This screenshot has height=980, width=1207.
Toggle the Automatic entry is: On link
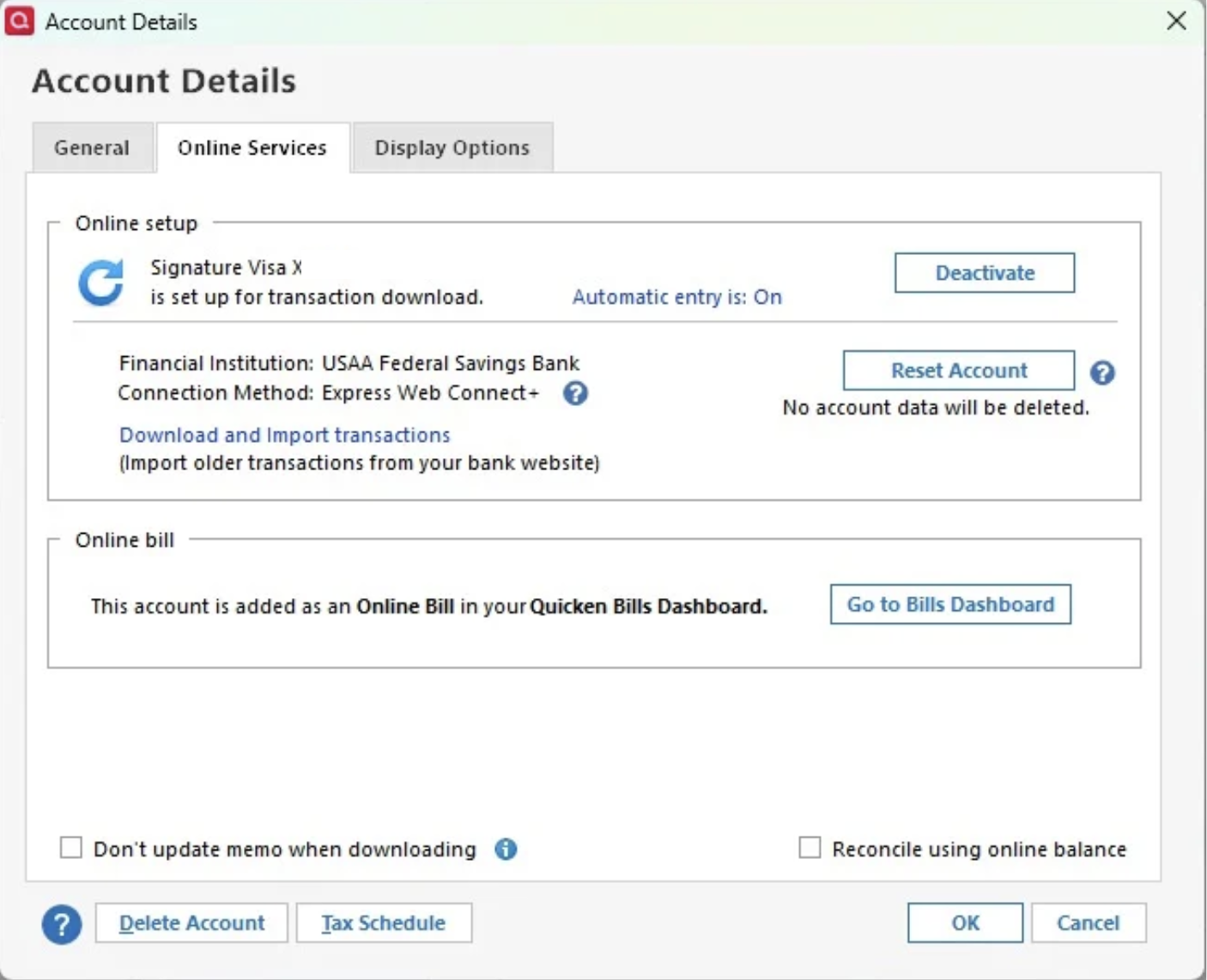[676, 297]
